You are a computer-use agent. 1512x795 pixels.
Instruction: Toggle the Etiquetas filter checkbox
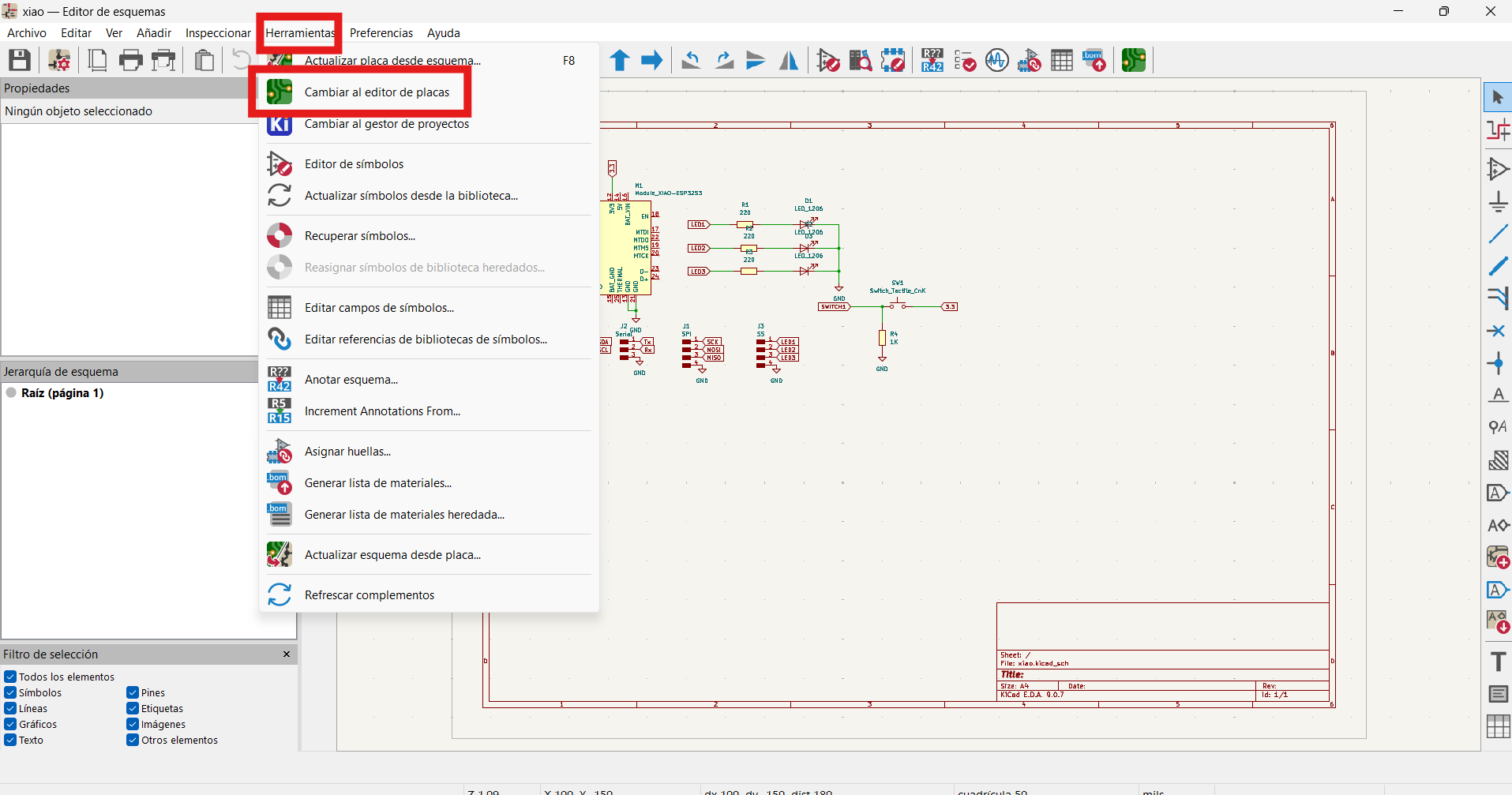point(133,708)
